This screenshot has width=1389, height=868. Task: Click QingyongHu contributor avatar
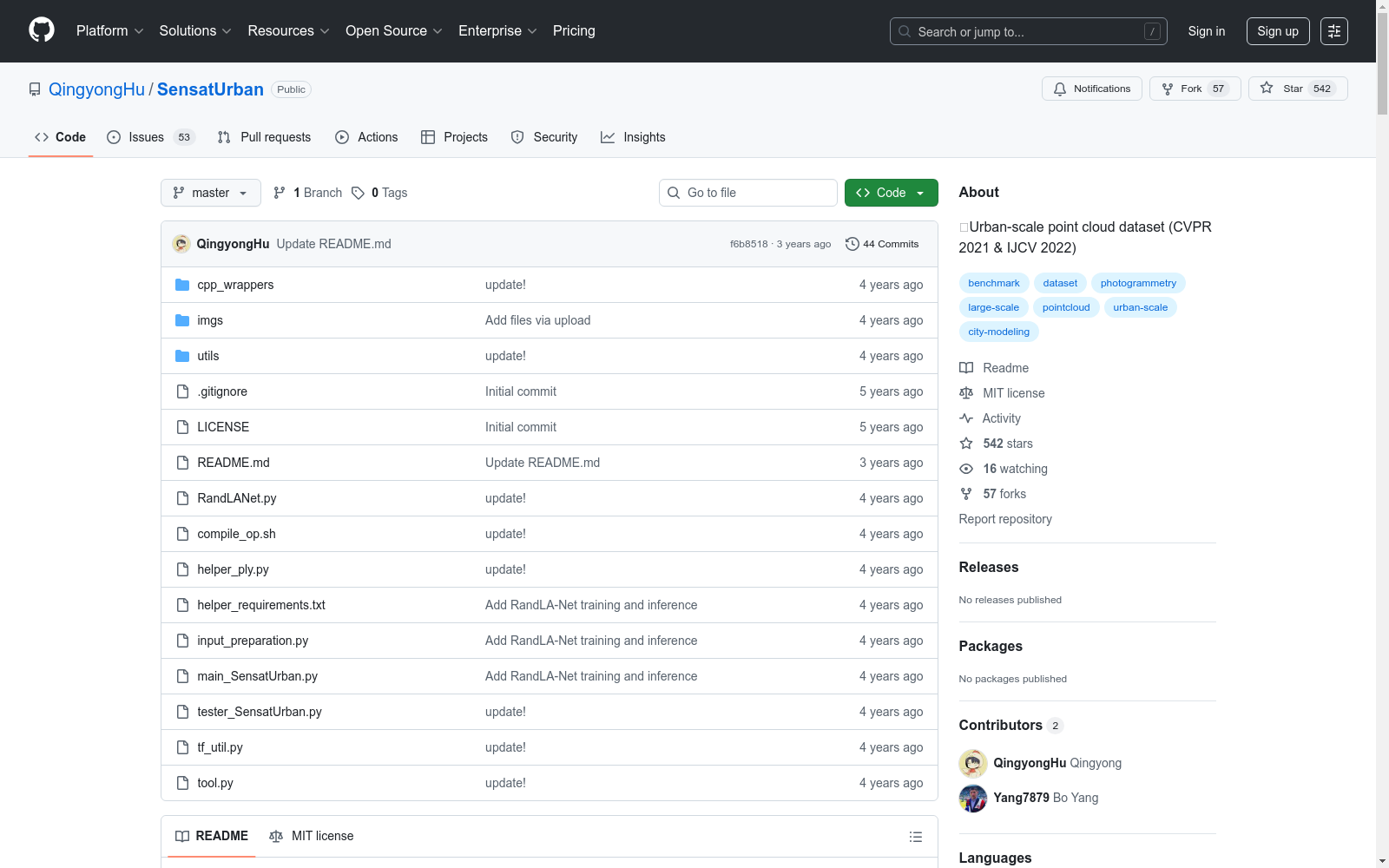point(973,763)
